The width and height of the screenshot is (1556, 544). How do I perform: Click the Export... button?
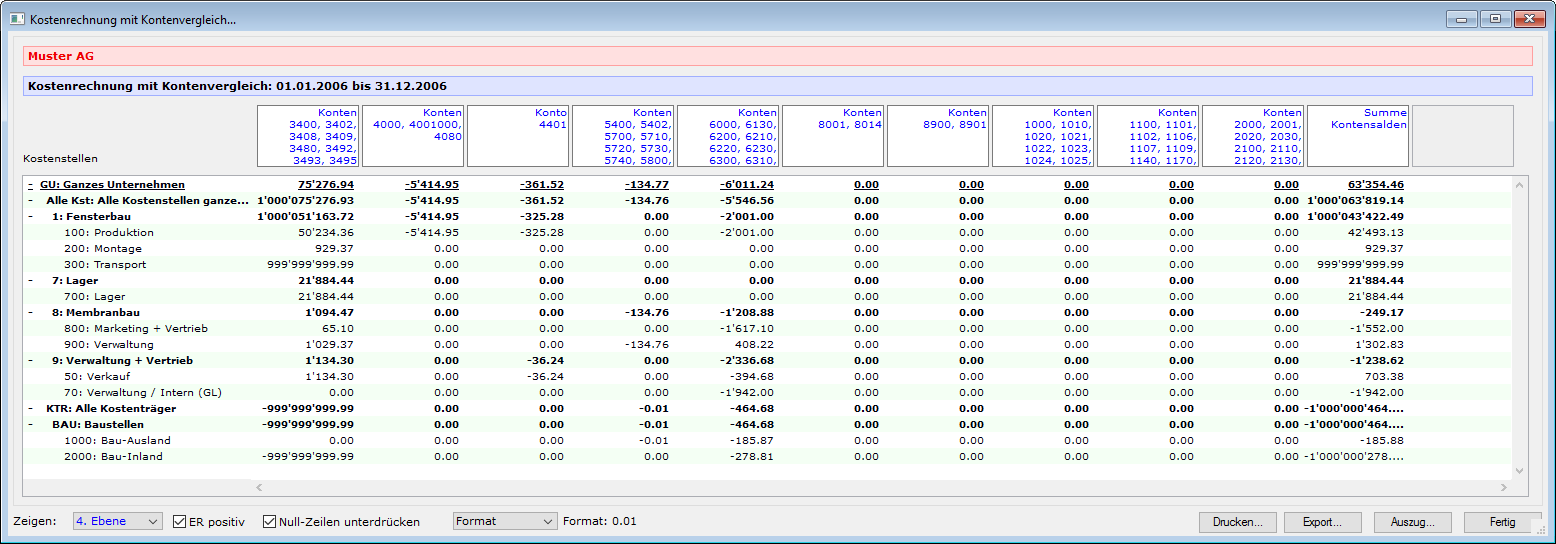(1323, 522)
